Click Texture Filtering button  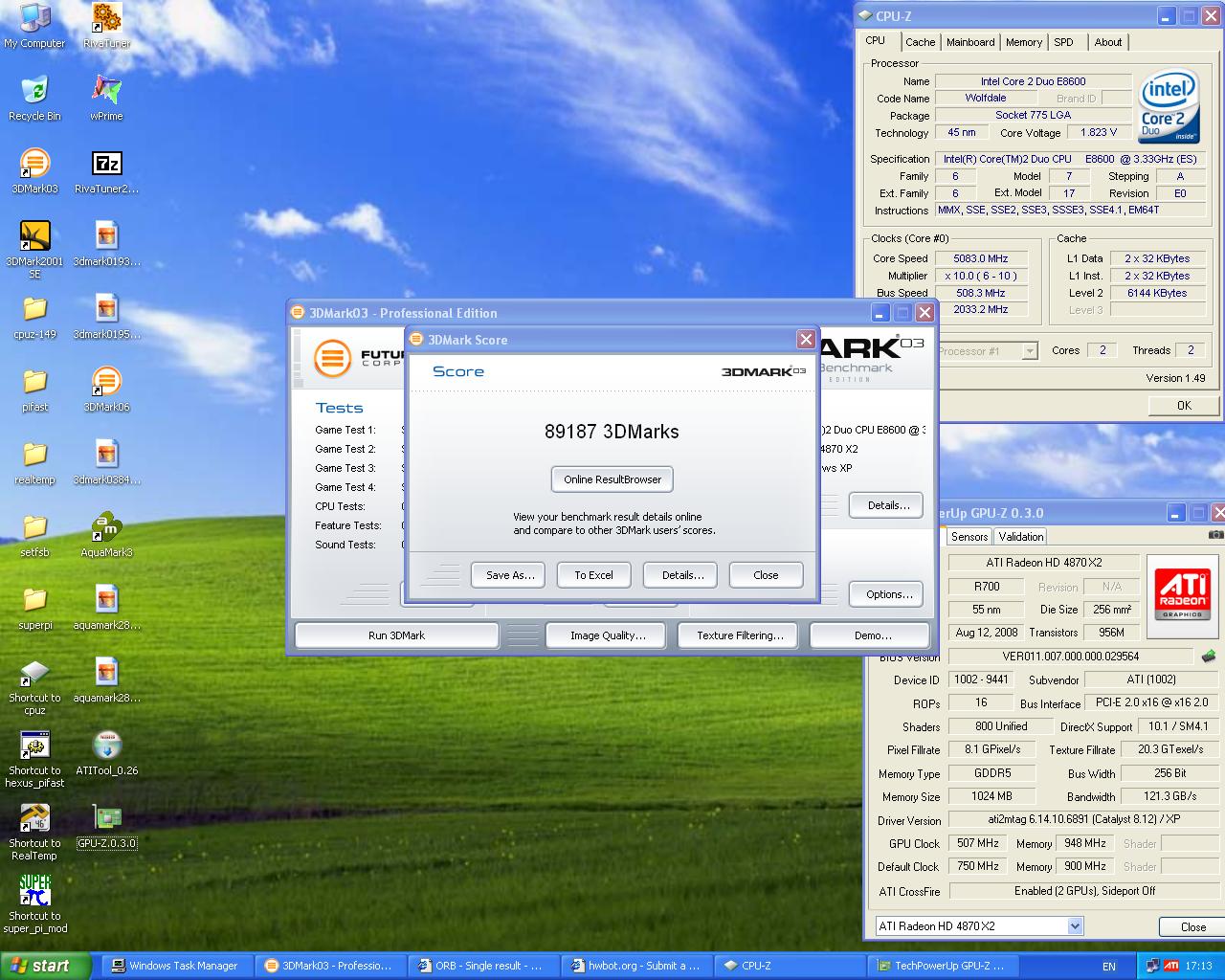click(740, 635)
